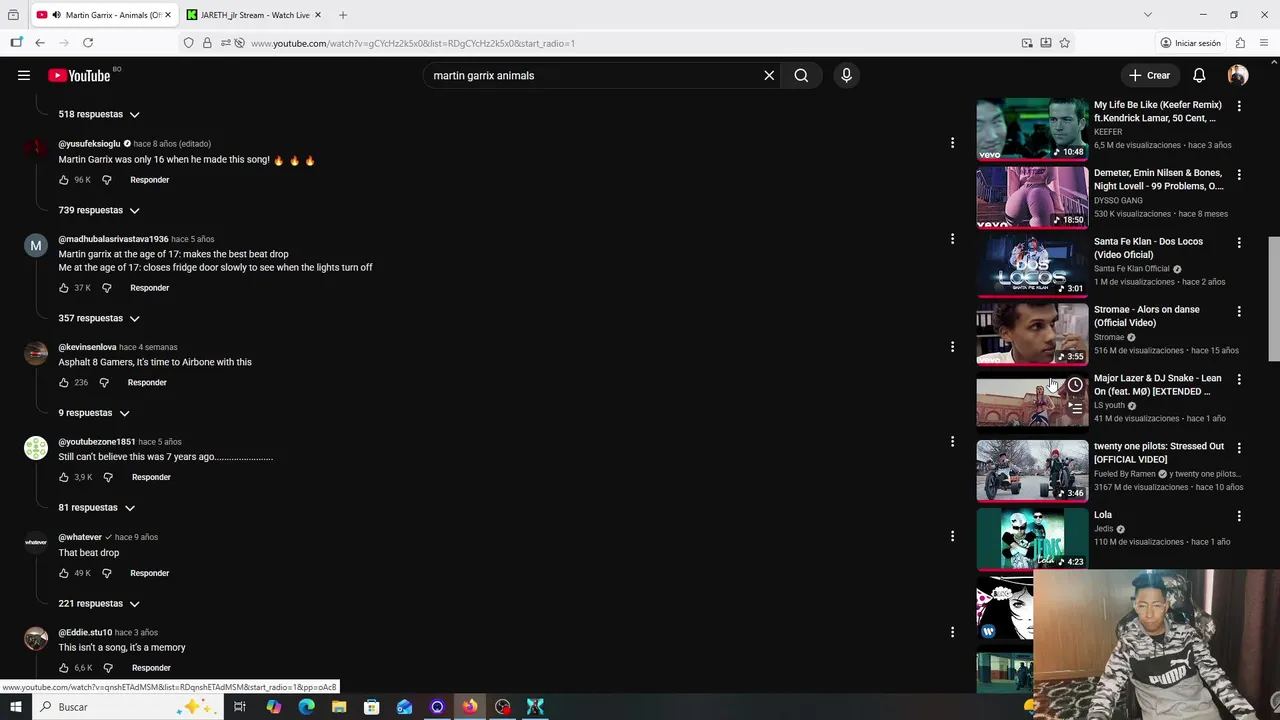Image resolution: width=1280 pixels, height=720 pixels.
Task: Open My Life Be Like video thumbnail
Action: pyautogui.click(x=1032, y=129)
